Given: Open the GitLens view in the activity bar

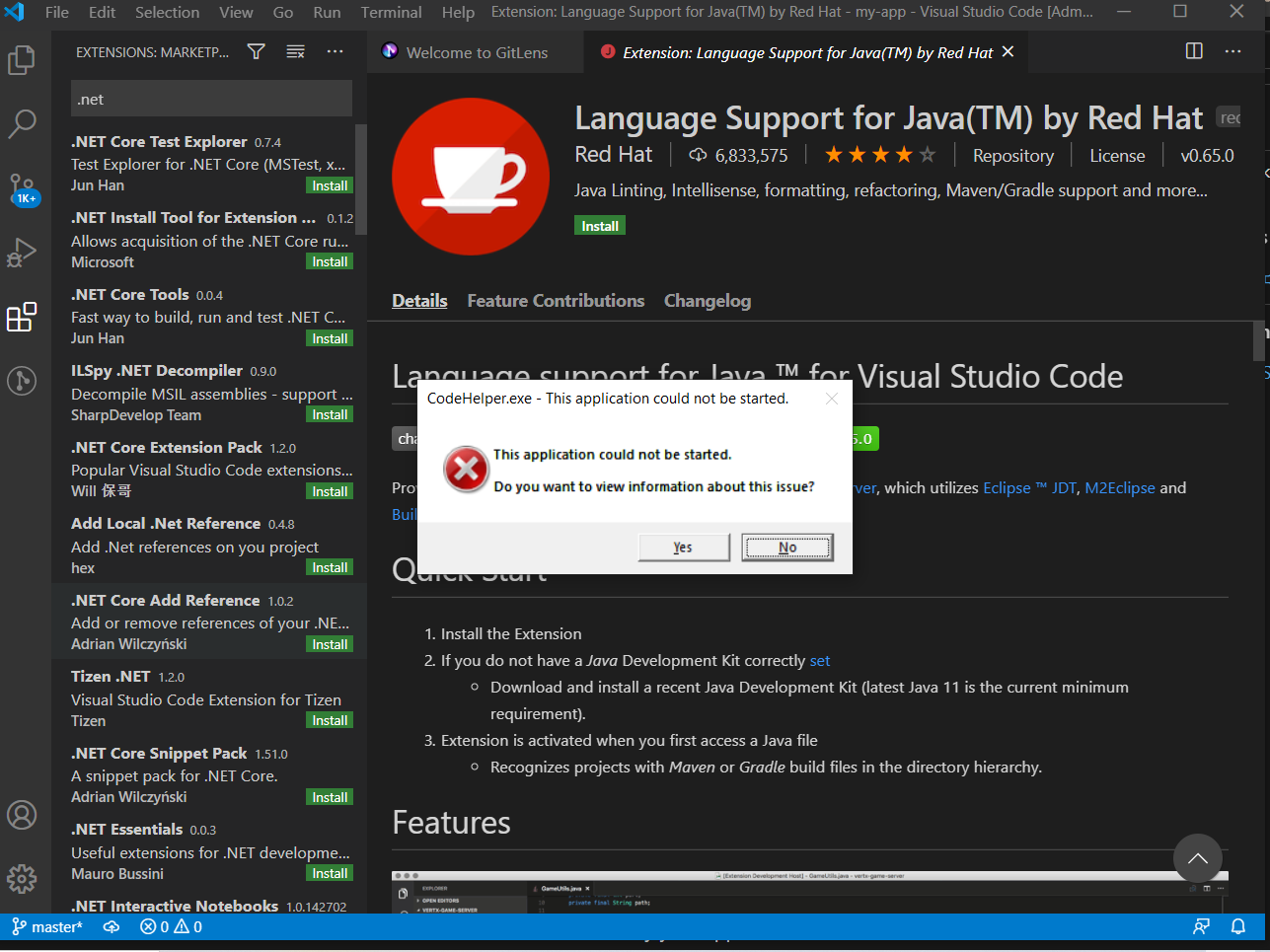Looking at the screenshot, I should click(22, 380).
